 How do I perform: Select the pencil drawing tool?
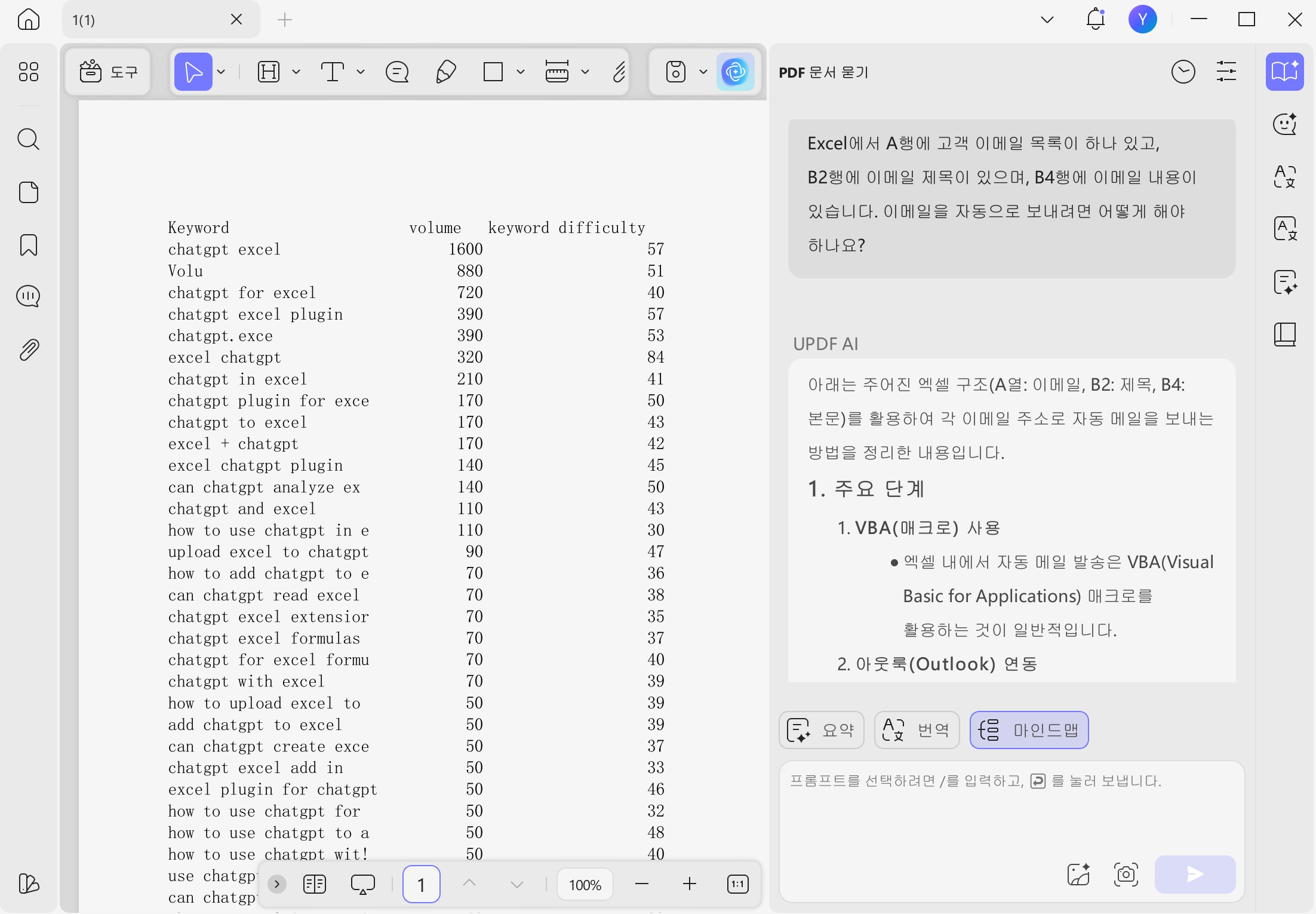point(446,72)
